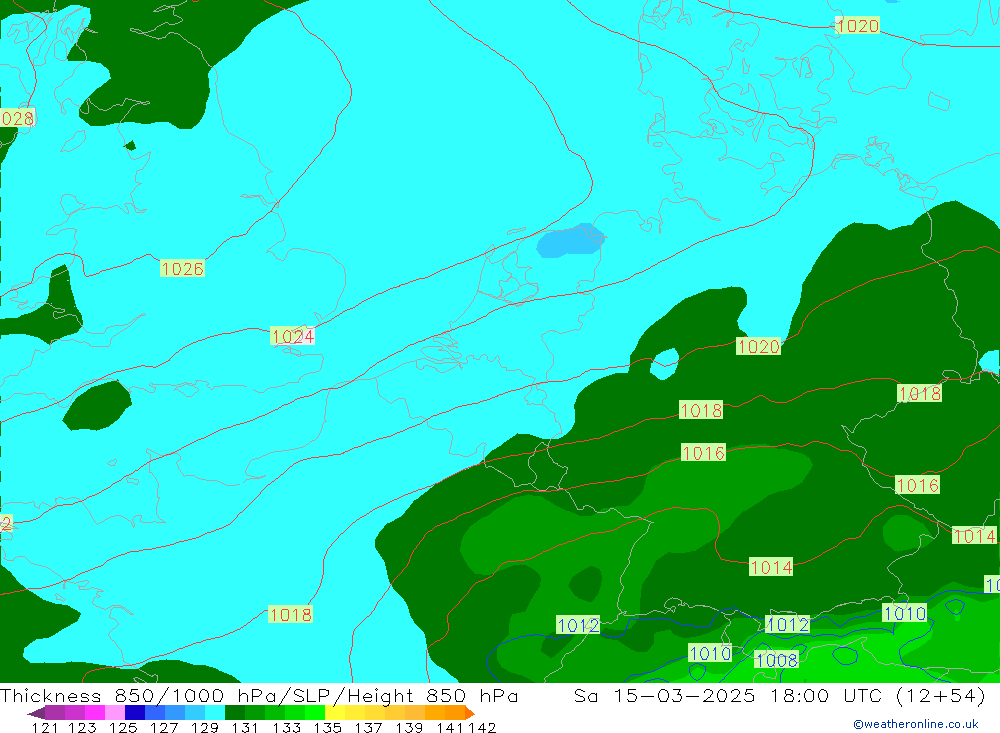The height and width of the screenshot is (733, 1000).
Task: Click the legend value 131
Action: pos(245,727)
